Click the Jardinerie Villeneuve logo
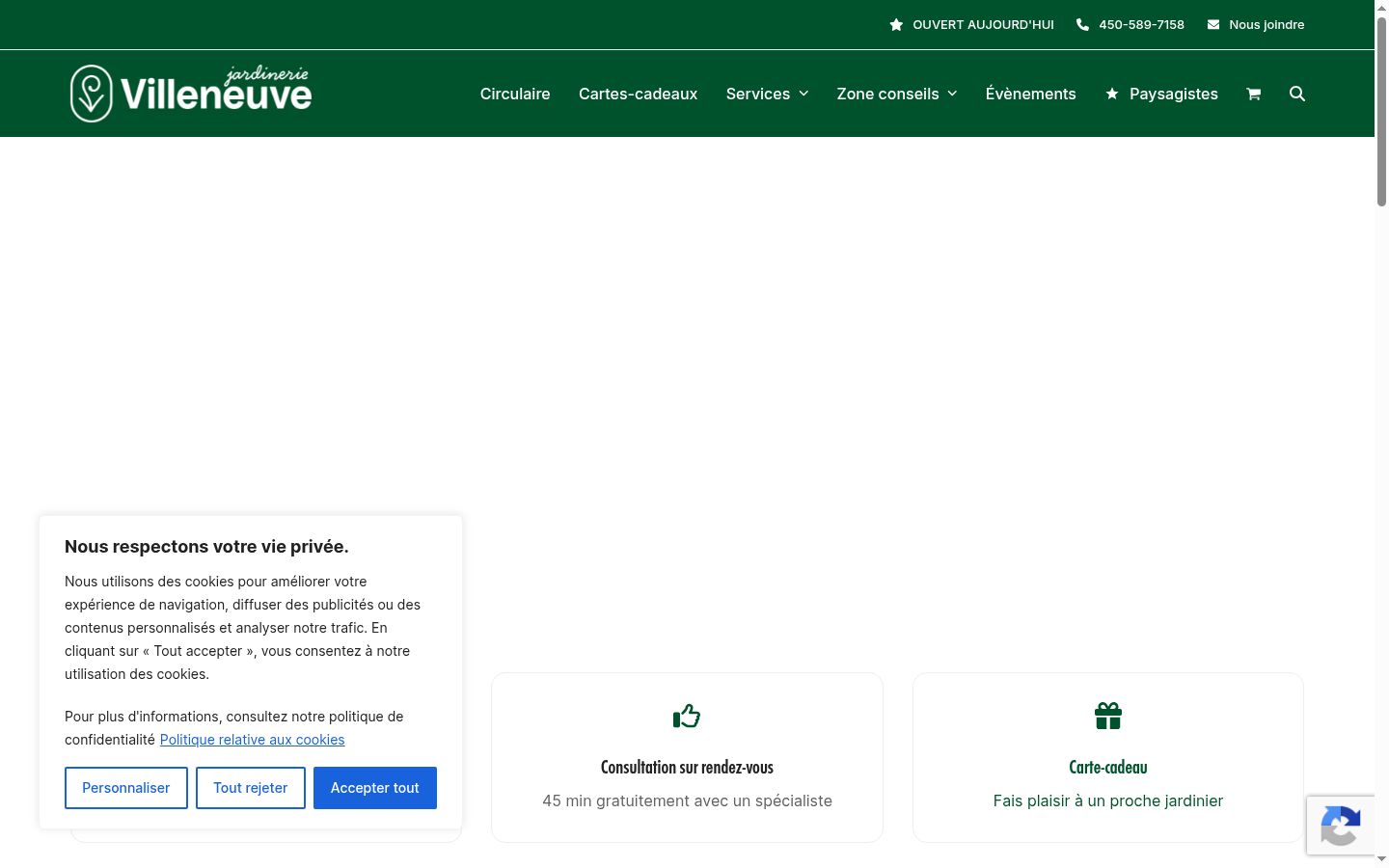Screen dimensions: 1389x868 pyautogui.click(x=191, y=94)
